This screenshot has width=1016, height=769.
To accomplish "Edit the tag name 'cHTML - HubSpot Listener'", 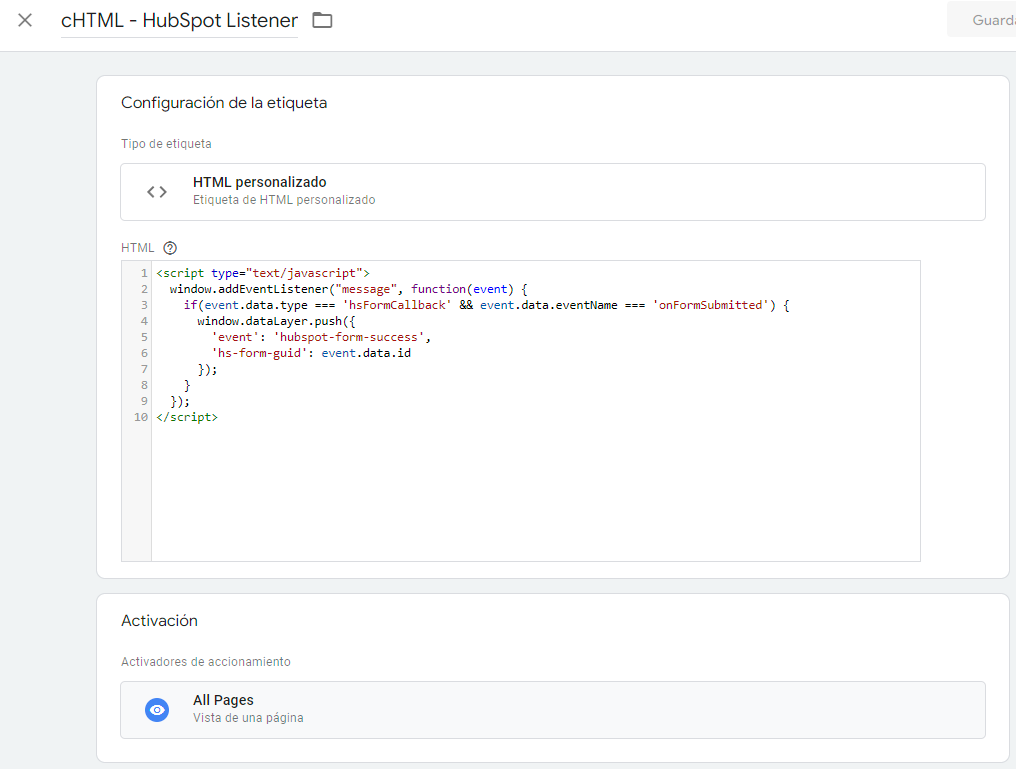I will point(179,21).
